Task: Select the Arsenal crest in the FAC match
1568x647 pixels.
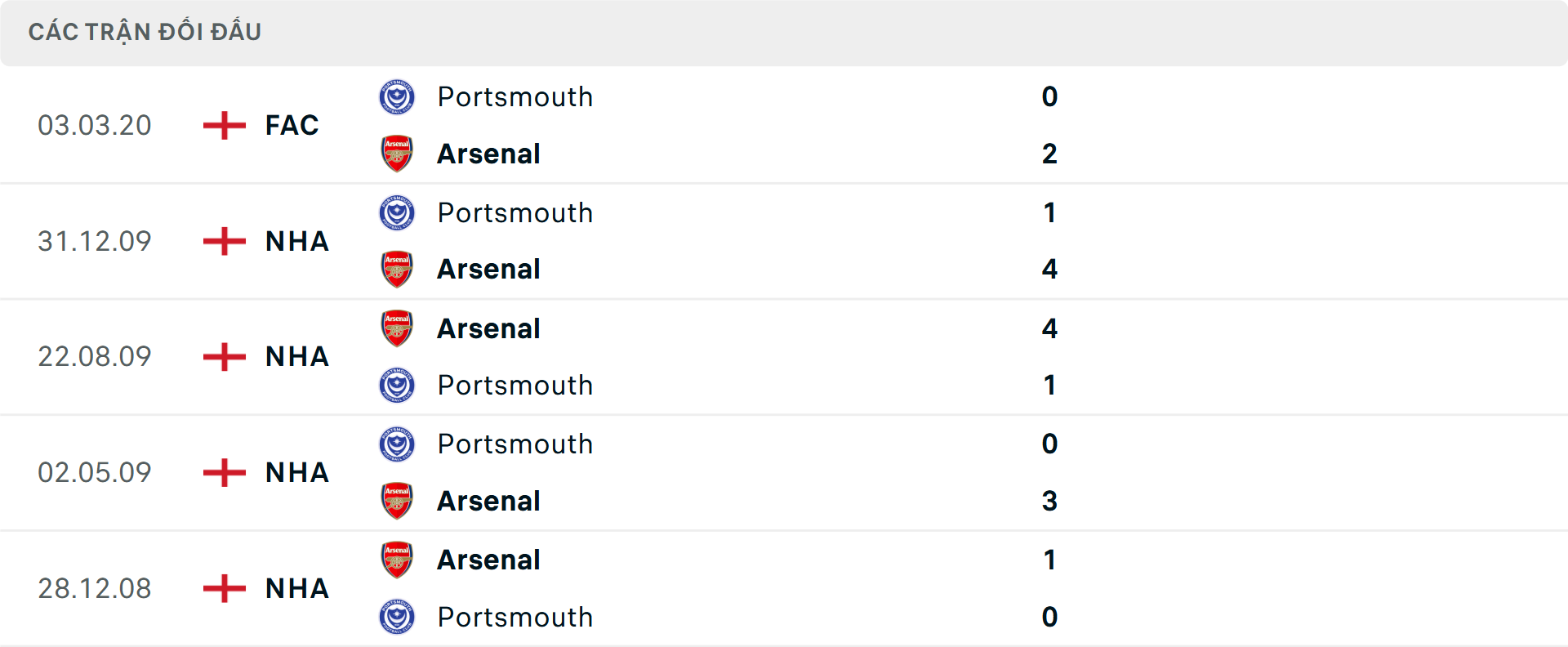Action: coord(397,154)
